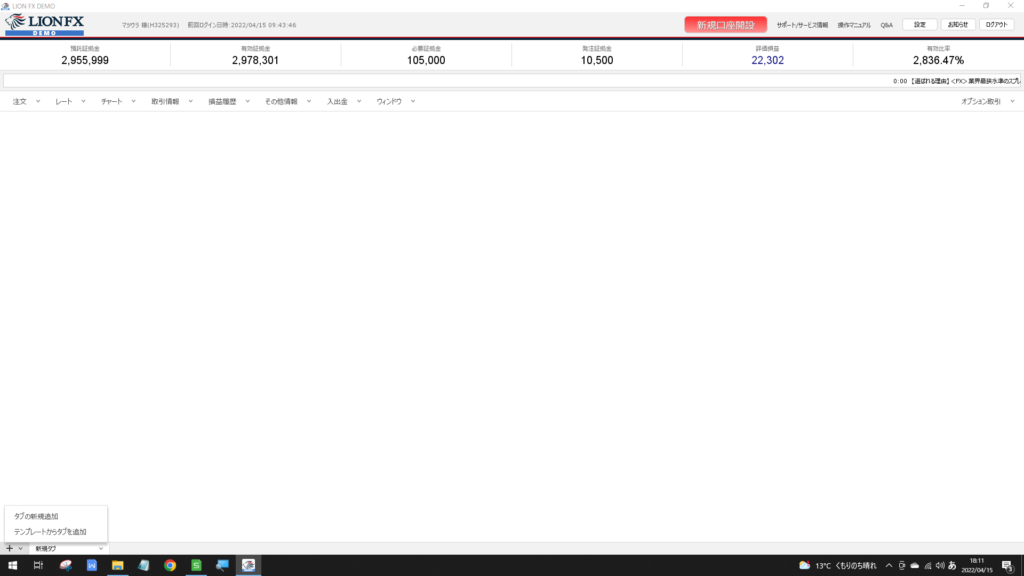The height and width of the screenshot is (576, 1024).
Task: Click the weather icon in the taskbar
Action: click(x=805, y=566)
